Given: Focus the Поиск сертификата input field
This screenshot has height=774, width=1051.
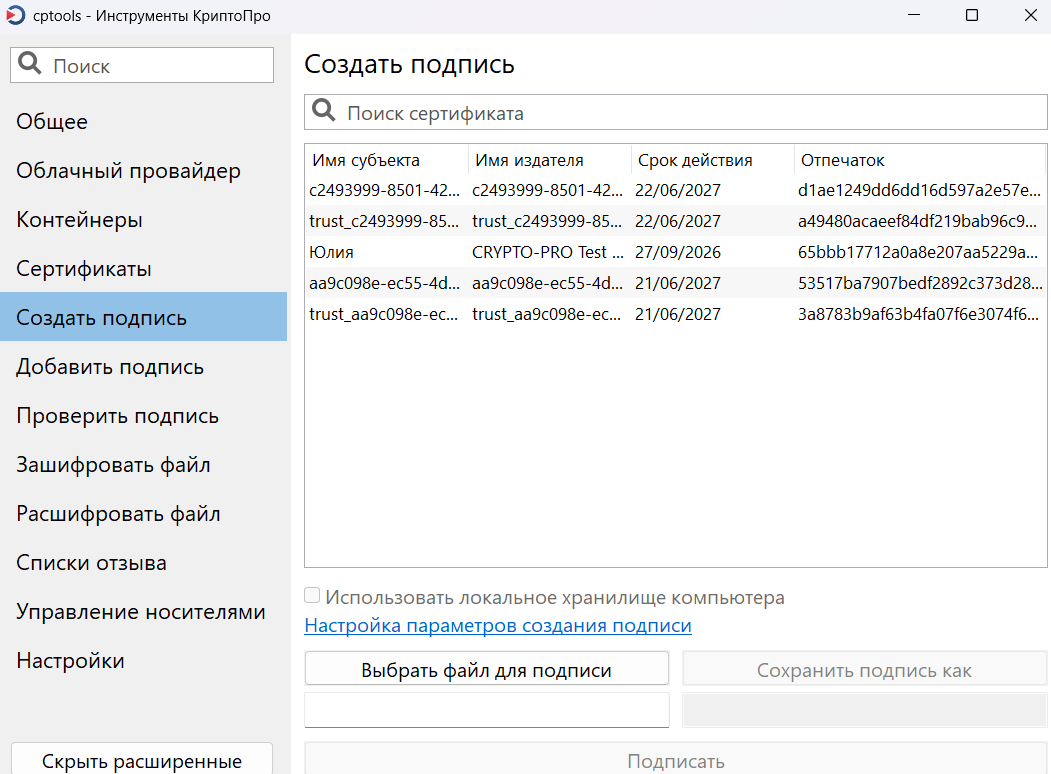Looking at the screenshot, I should pos(676,112).
